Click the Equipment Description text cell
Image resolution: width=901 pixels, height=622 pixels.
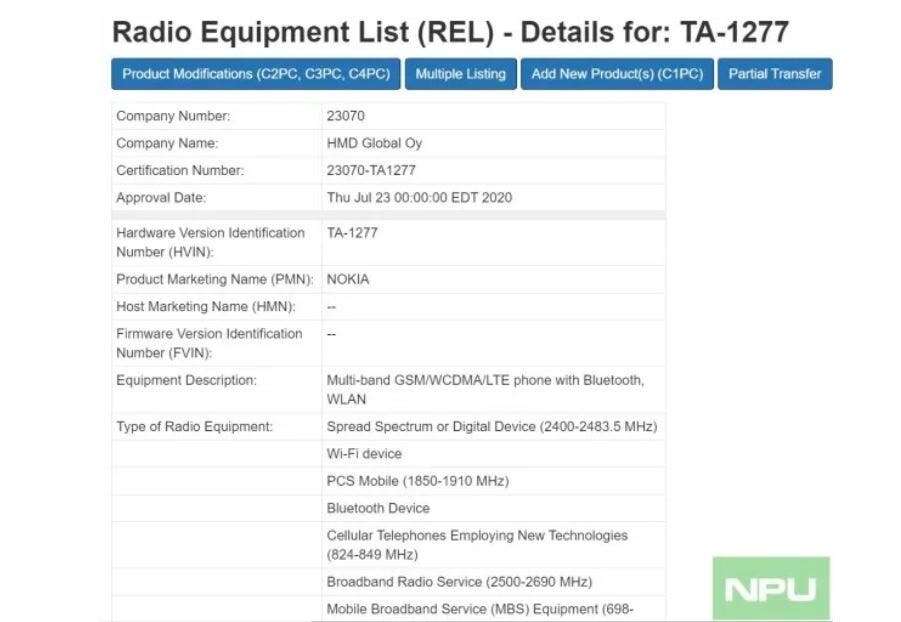click(485, 389)
